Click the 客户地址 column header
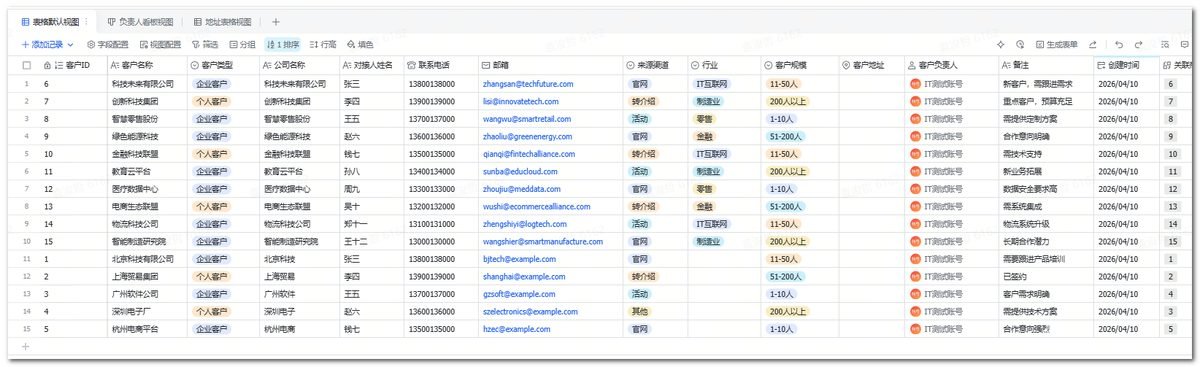This screenshot has width=1200, height=367. [871, 65]
